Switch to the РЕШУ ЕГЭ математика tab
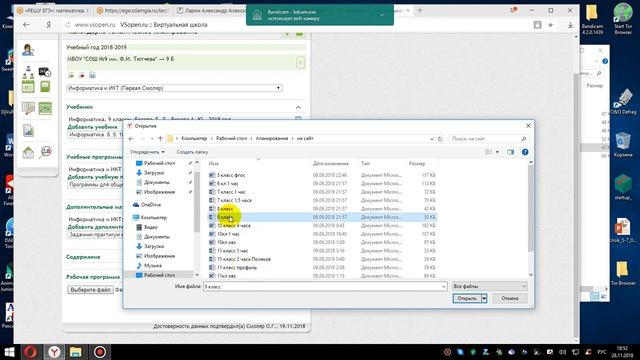Viewport: 640px width, 360px height. click(53, 11)
